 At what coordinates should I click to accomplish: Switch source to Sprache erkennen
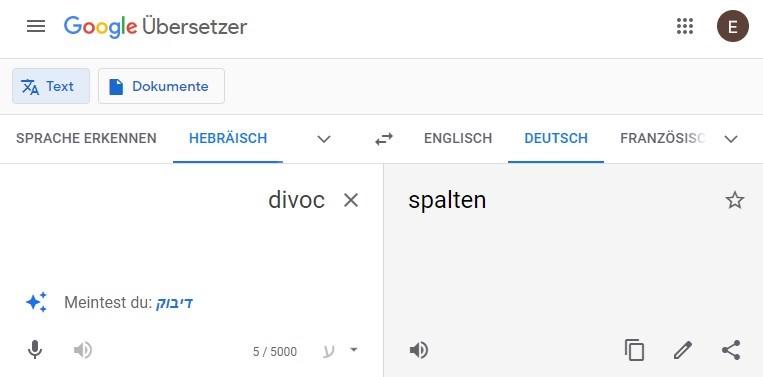[x=86, y=139]
